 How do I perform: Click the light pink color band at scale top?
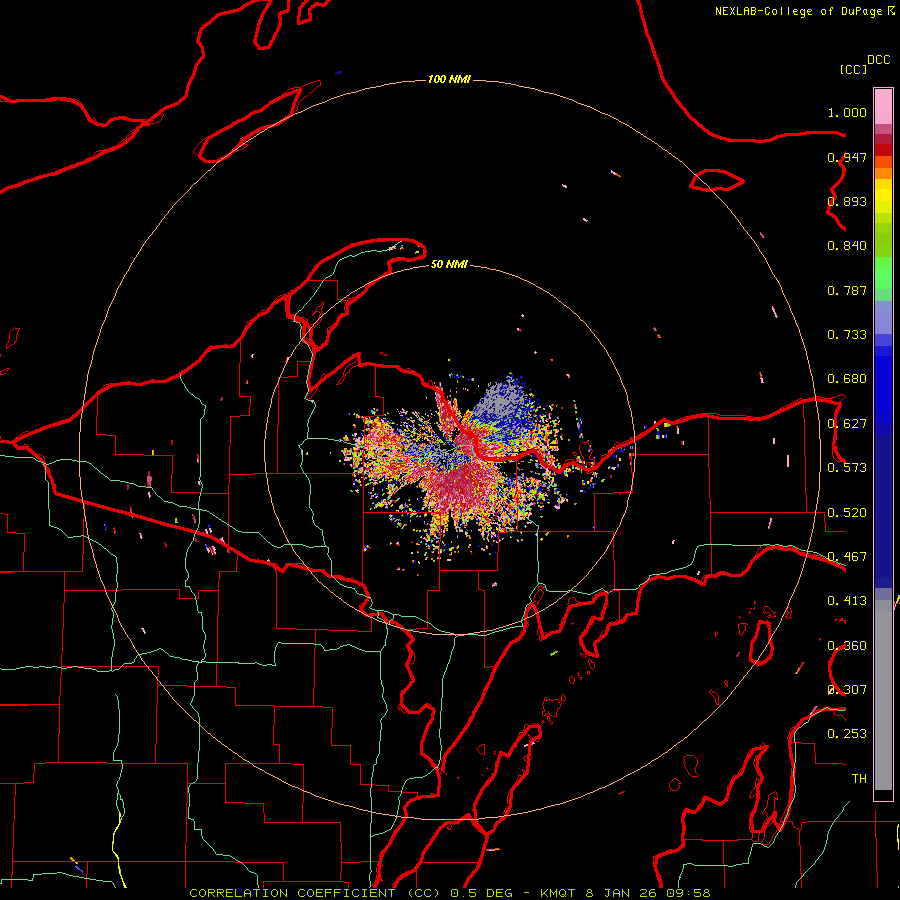(883, 107)
